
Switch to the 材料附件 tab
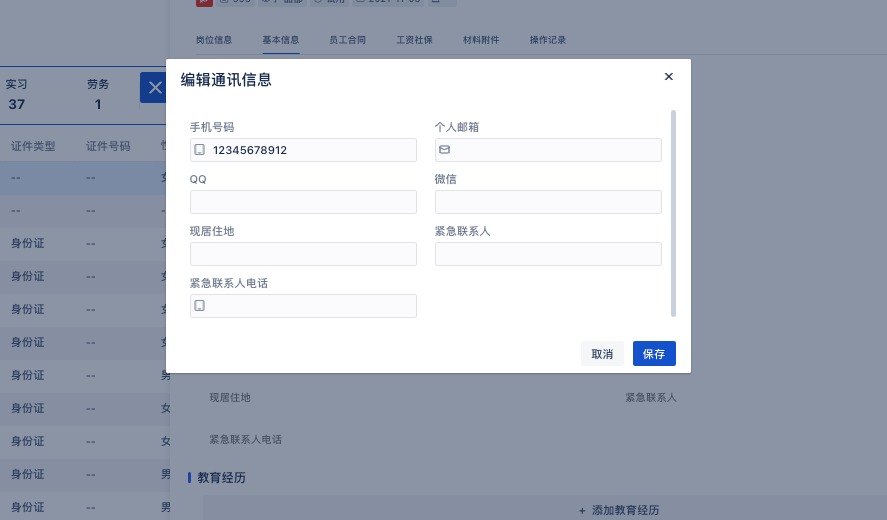(481, 40)
